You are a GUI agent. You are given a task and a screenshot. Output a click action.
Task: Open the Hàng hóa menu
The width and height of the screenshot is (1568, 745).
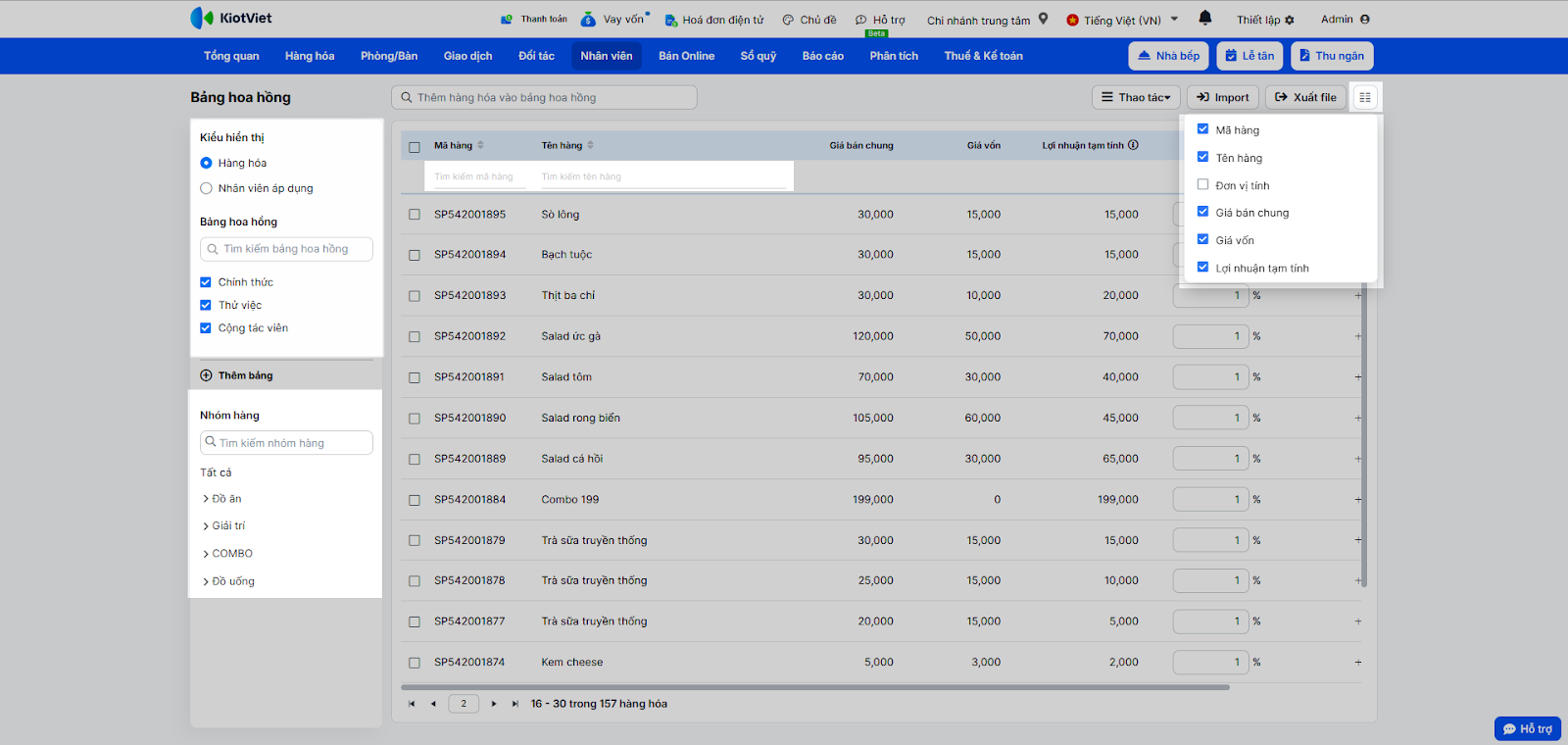pos(310,56)
